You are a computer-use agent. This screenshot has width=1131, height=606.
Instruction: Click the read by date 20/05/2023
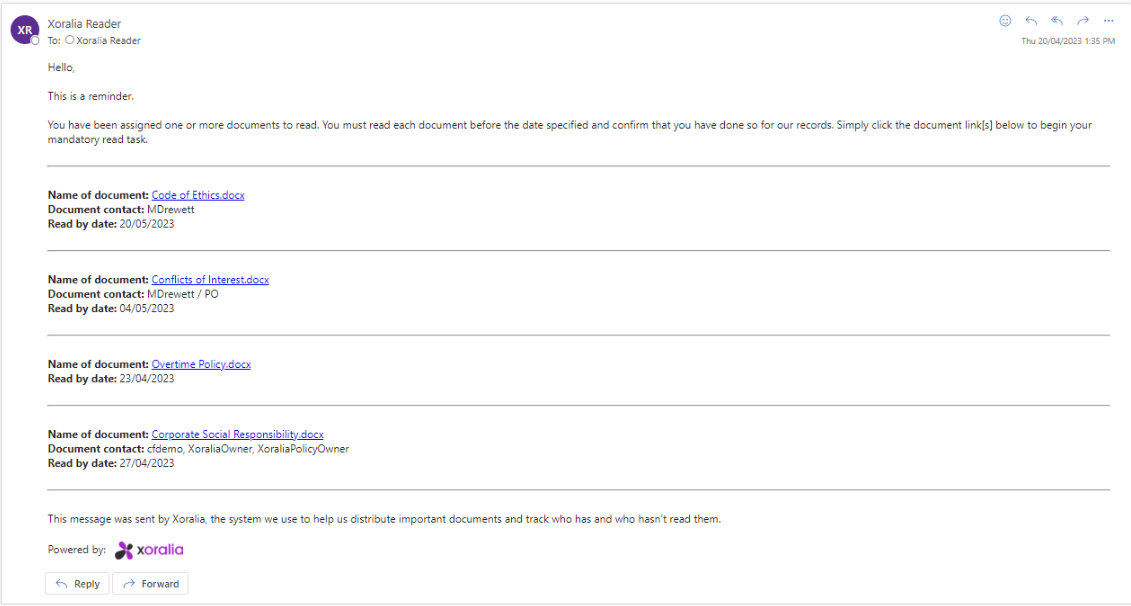point(146,224)
